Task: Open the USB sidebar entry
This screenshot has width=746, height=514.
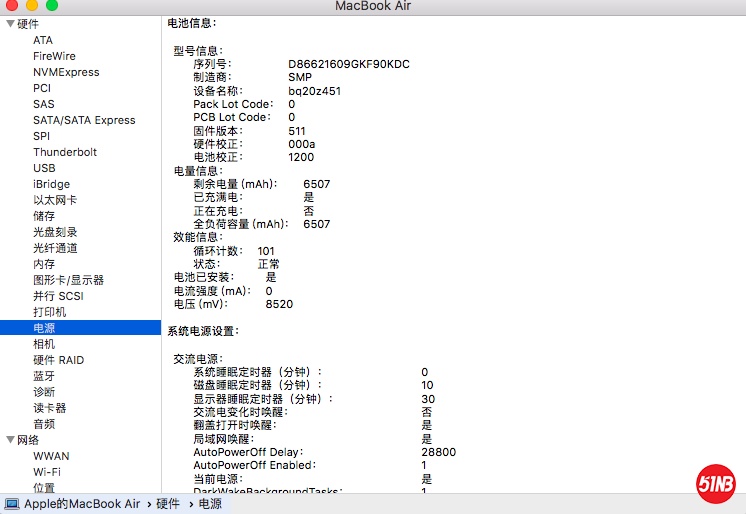Action: click(x=44, y=168)
